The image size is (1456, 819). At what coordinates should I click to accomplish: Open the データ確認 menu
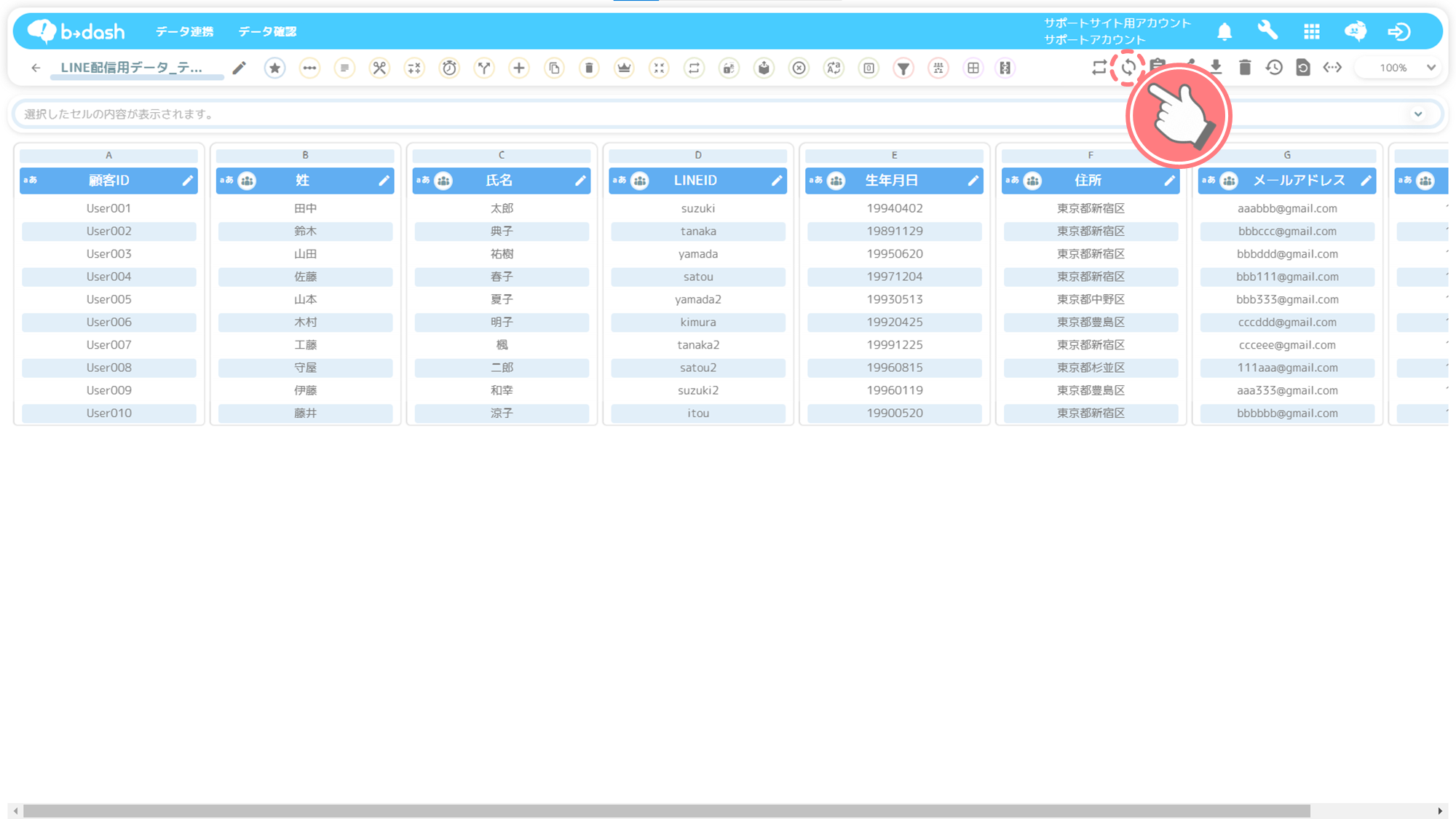(267, 31)
